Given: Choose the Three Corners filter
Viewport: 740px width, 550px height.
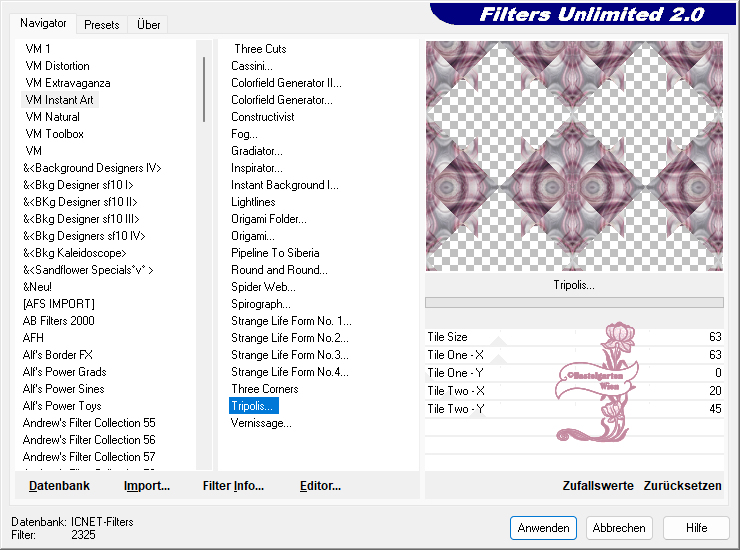Looking at the screenshot, I should (x=265, y=389).
